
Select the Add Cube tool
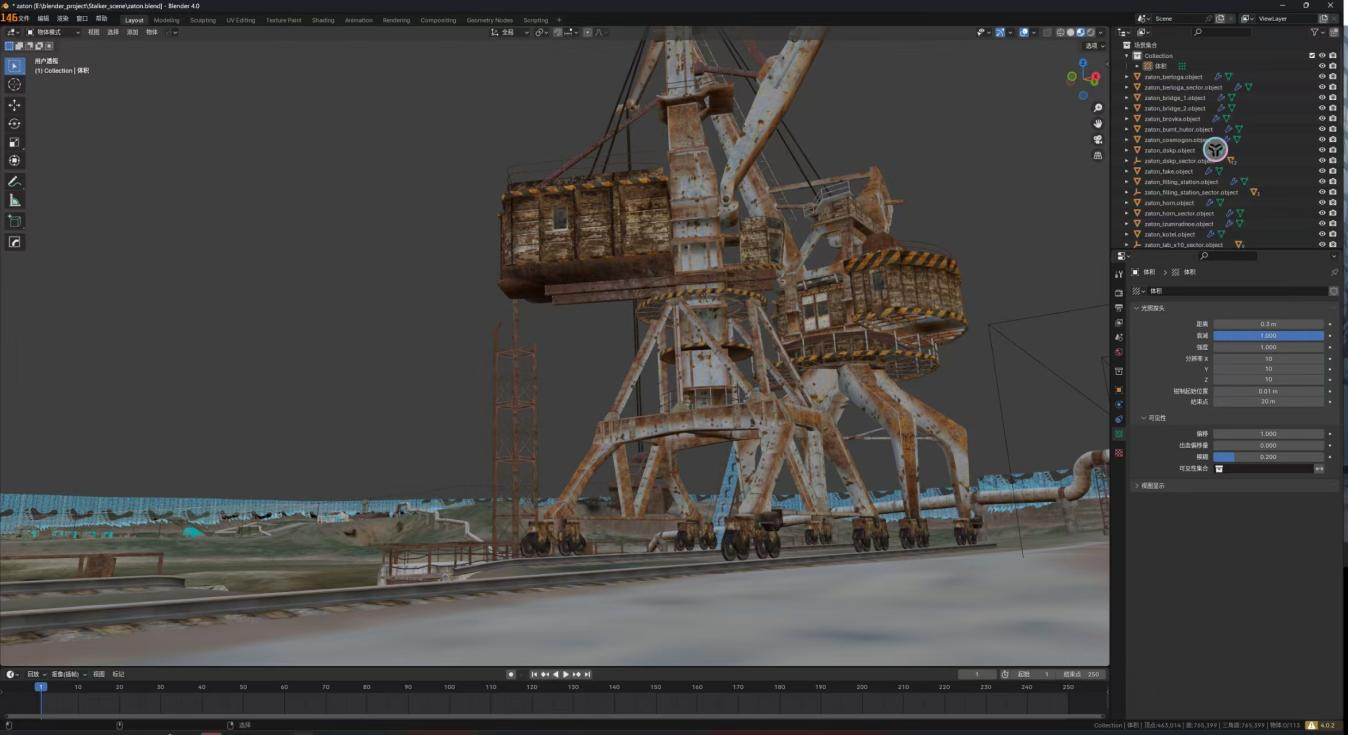pyautogui.click(x=14, y=221)
